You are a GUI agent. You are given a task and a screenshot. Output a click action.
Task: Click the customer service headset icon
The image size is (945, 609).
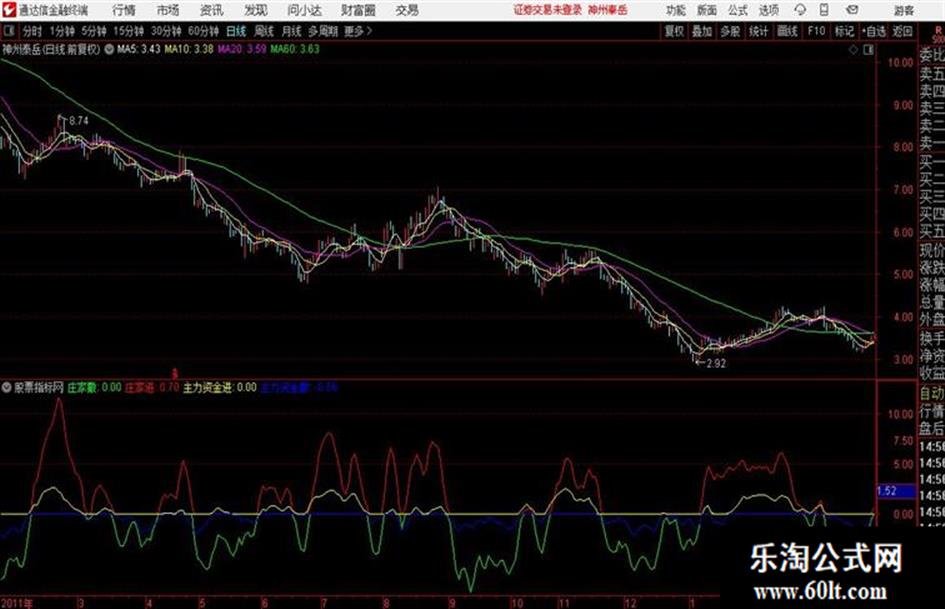(800, 10)
